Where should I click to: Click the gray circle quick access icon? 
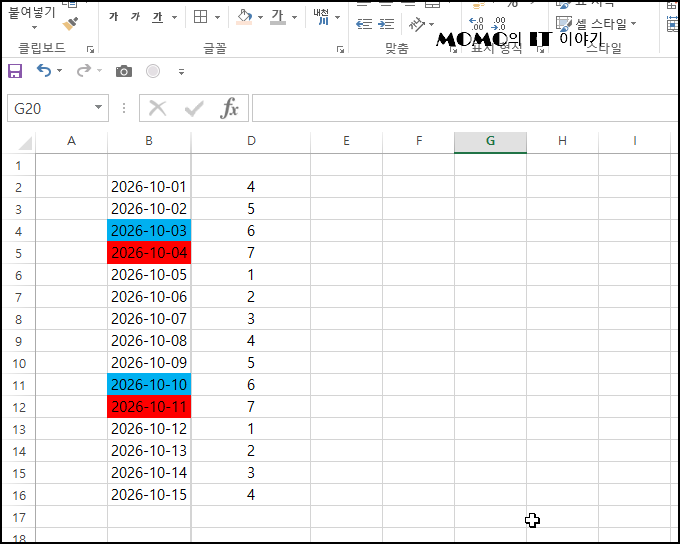point(153,71)
